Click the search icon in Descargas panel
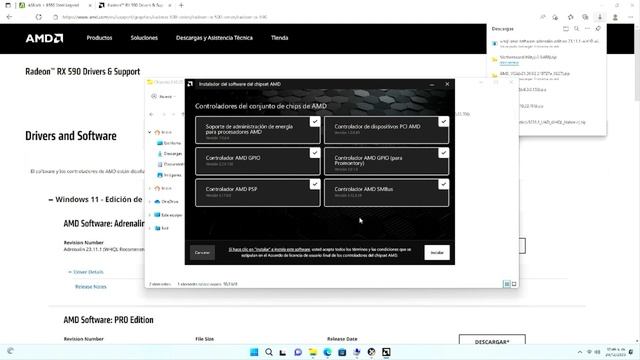 [x=576, y=29]
